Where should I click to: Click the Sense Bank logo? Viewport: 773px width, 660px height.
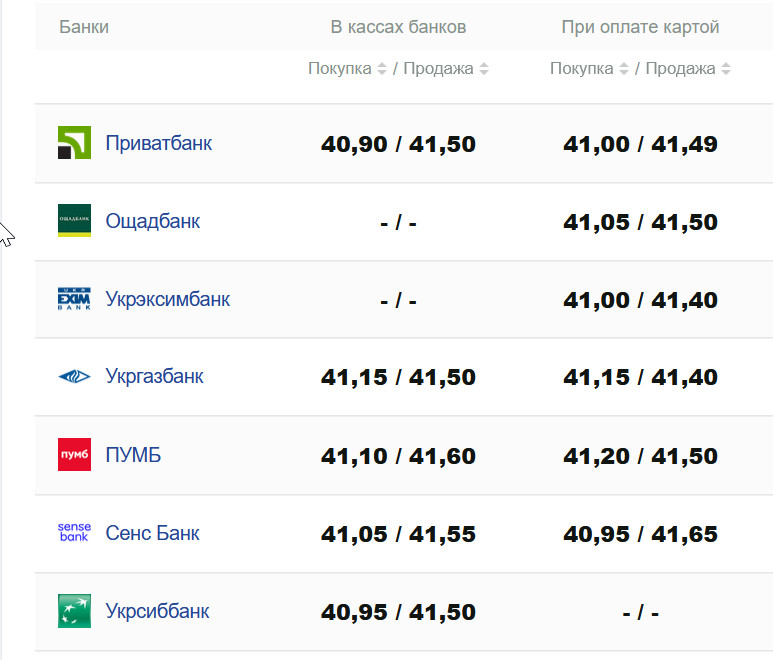tap(75, 533)
